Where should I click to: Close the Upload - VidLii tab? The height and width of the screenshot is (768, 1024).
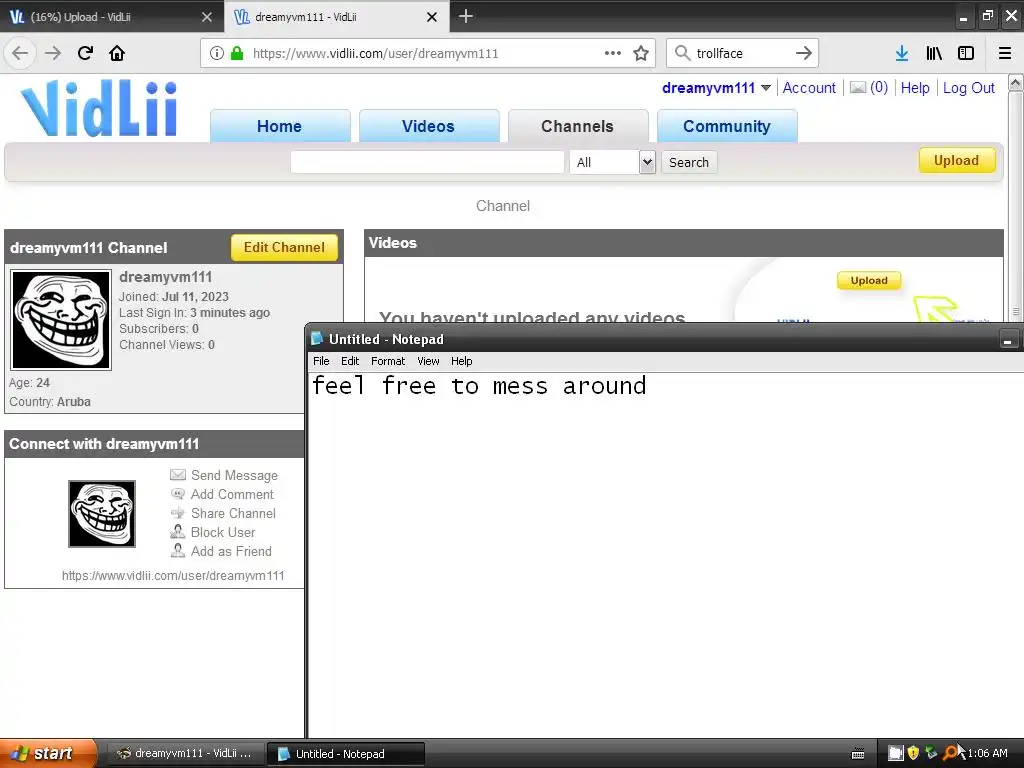click(207, 17)
